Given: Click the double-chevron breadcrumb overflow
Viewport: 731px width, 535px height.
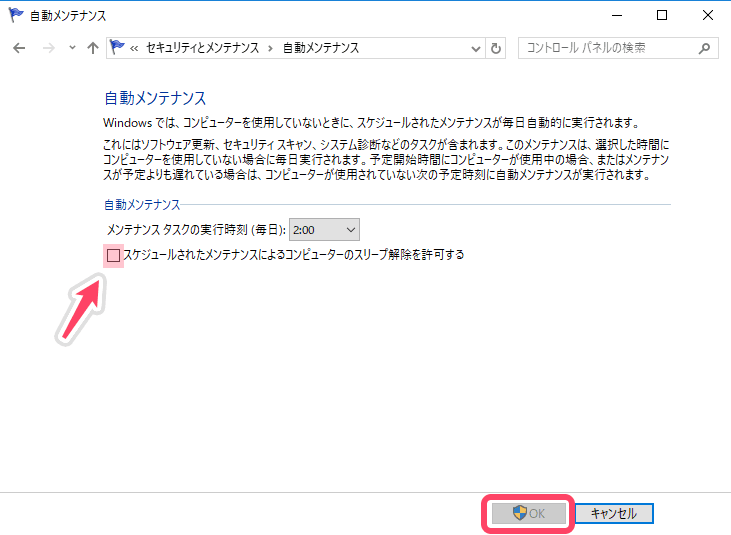Looking at the screenshot, I should point(134,48).
